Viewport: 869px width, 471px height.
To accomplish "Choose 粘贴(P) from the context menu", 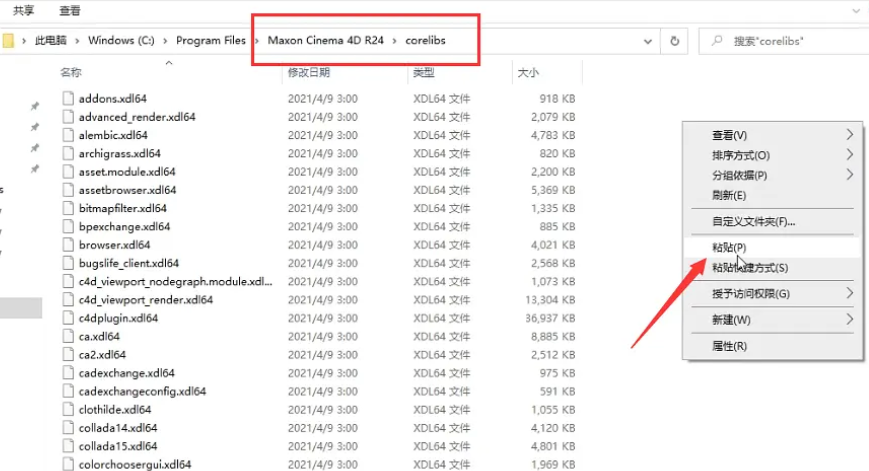I will tap(772, 247).
